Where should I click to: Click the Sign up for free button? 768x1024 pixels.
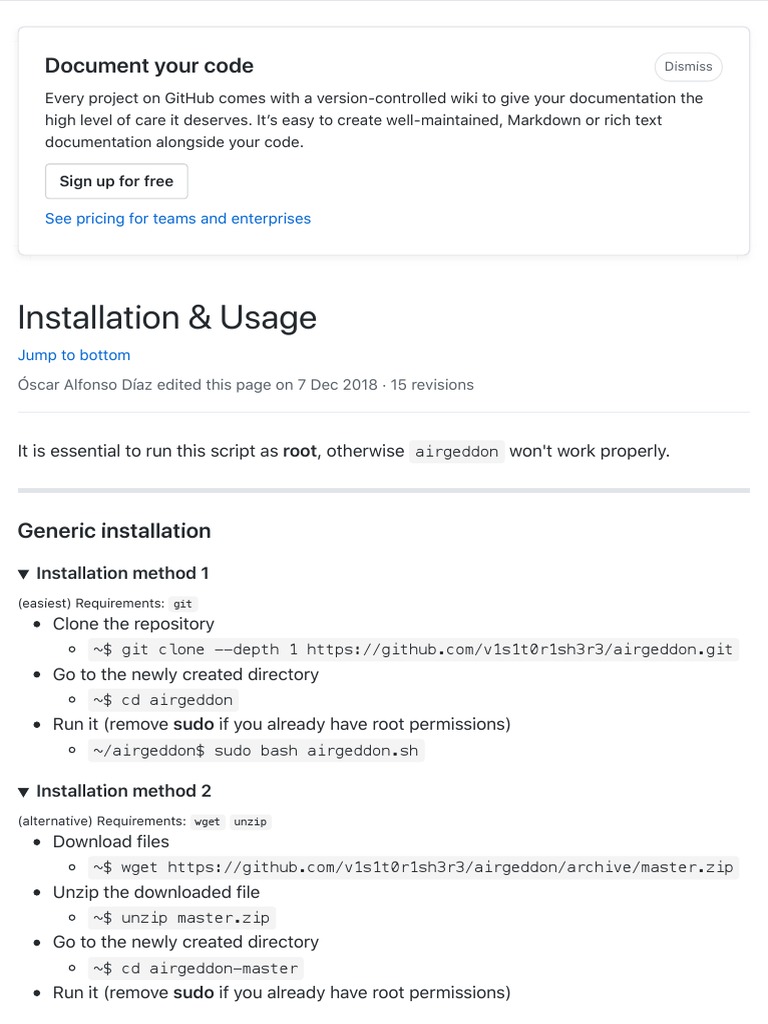[x=116, y=181]
